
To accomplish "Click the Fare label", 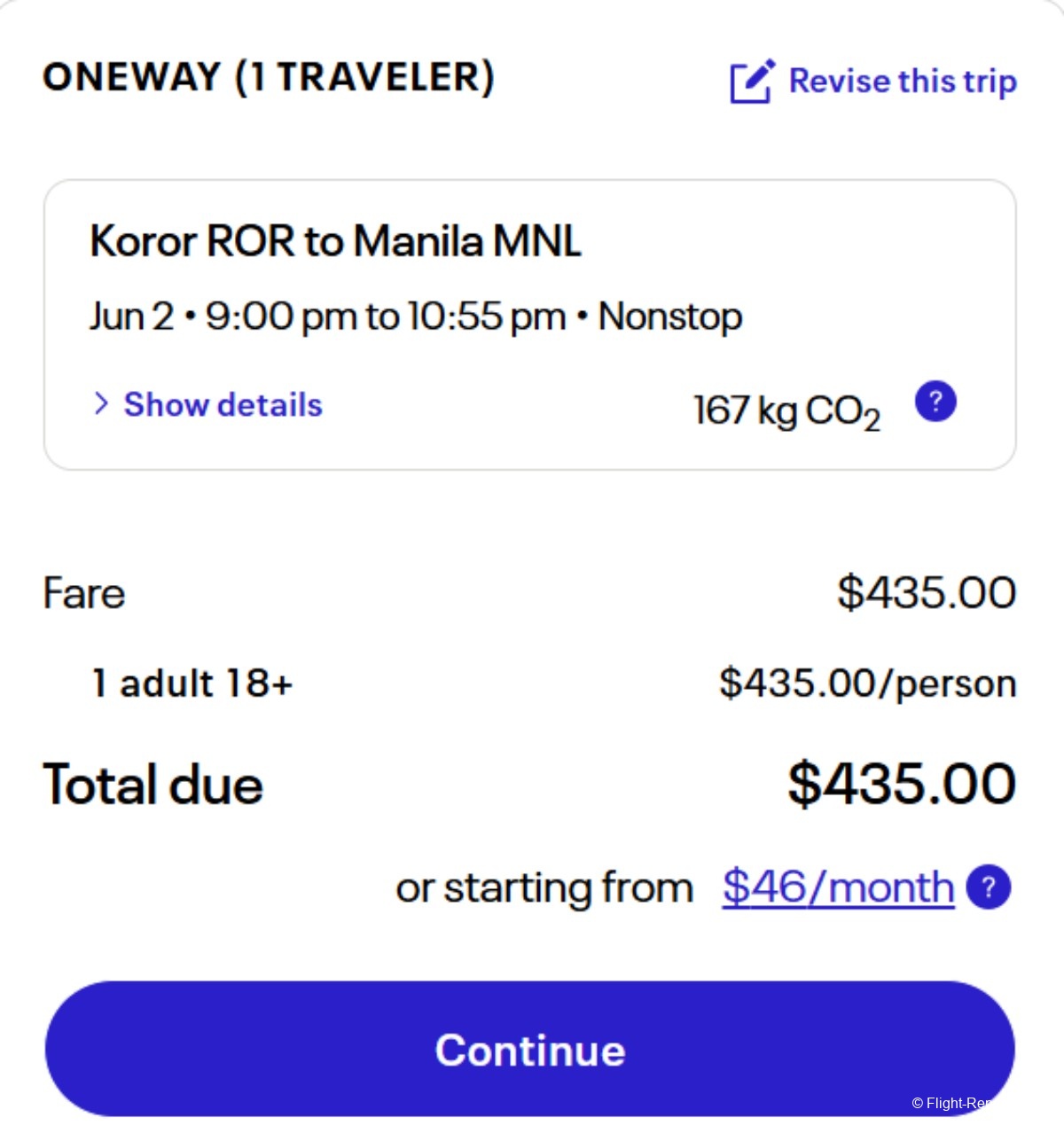I will pos(84,593).
